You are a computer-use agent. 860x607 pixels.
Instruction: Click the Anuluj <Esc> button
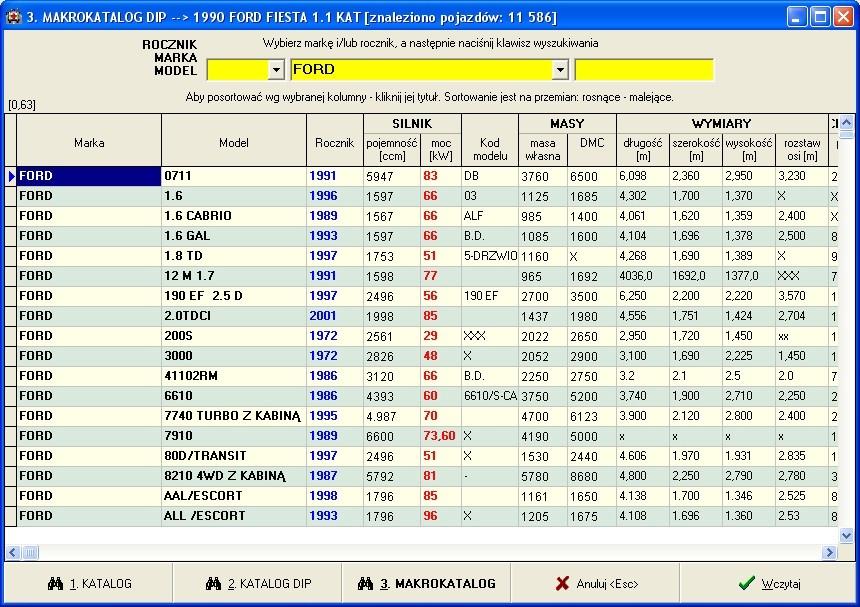[595, 583]
